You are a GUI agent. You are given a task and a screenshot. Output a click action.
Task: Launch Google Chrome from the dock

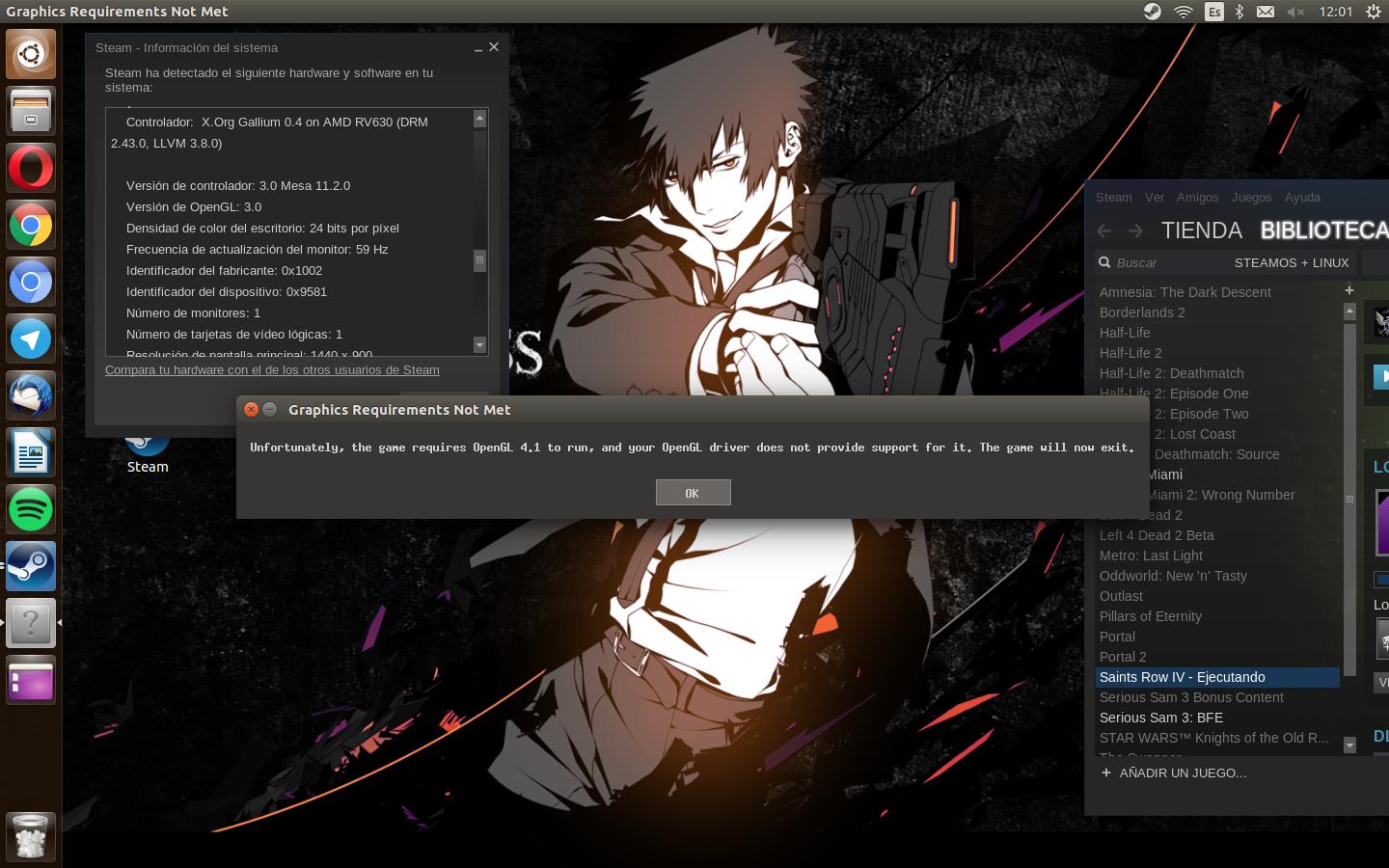[31, 226]
